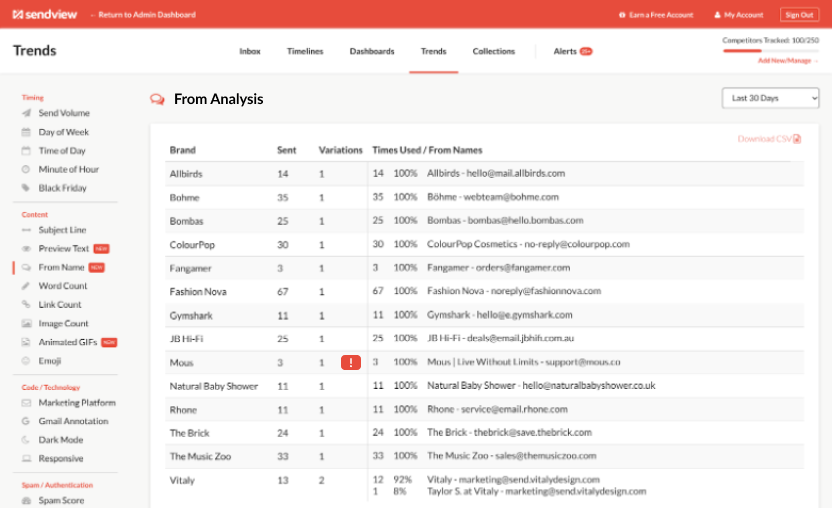Click the From Name speech bubble icon
This screenshot has height=508, width=832.
click(x=26, y=267)
